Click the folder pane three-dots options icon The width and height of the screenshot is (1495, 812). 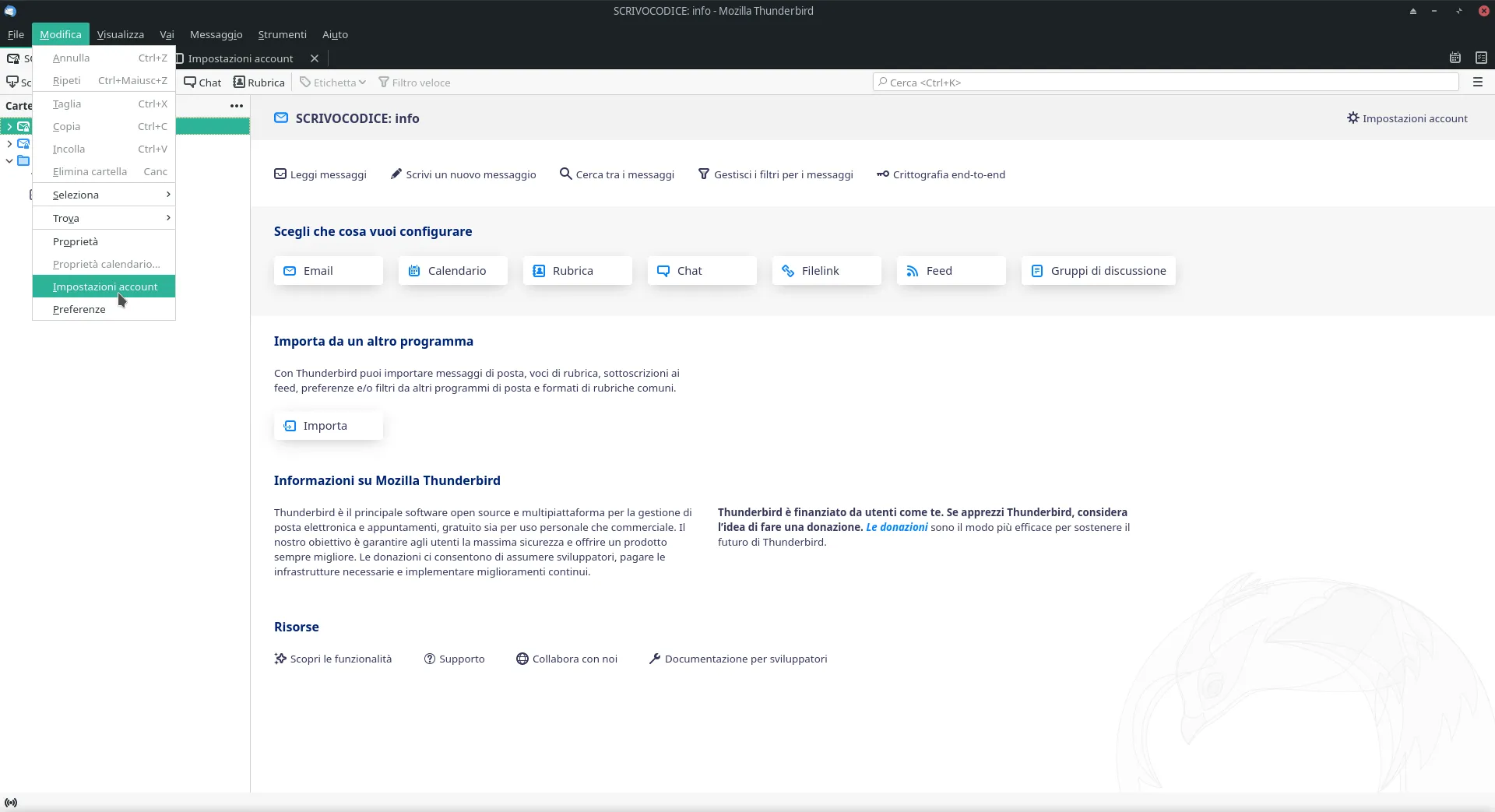[x=237, y=106]
